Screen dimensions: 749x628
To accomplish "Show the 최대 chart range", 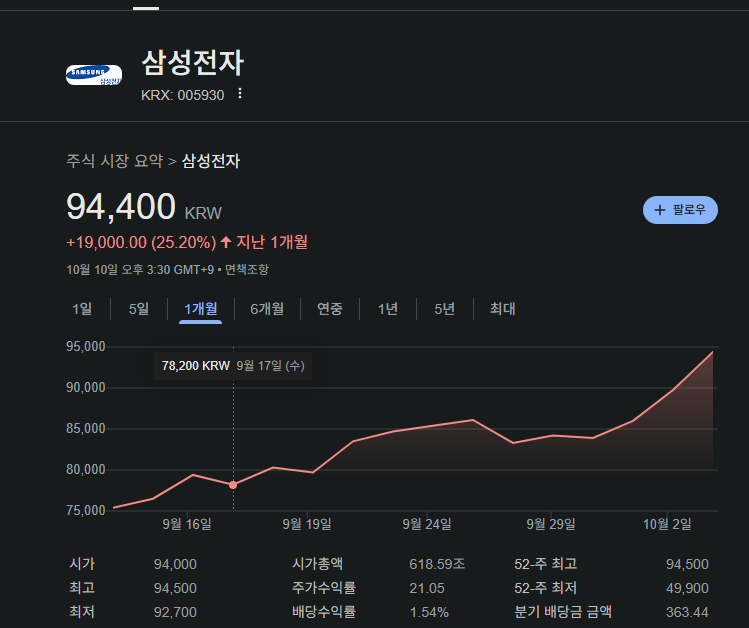I will coord(502,309).
